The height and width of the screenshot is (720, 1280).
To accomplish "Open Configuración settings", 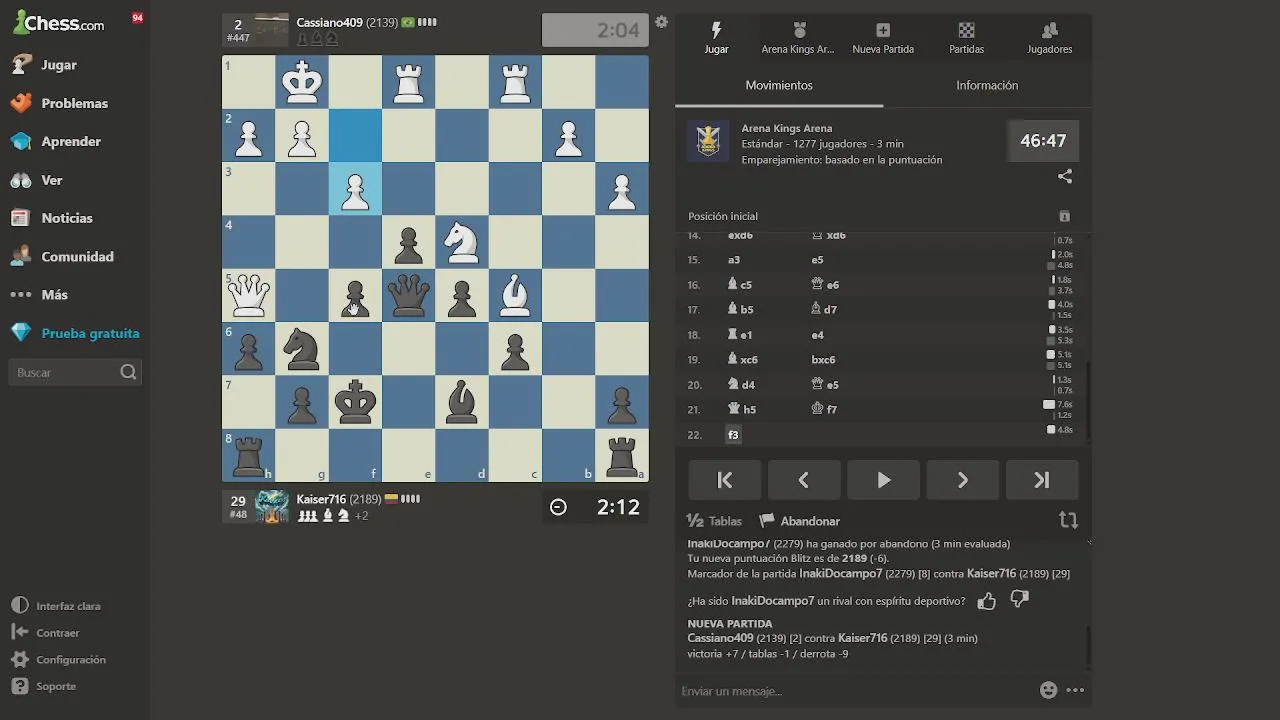I will [x=58, y=660].
